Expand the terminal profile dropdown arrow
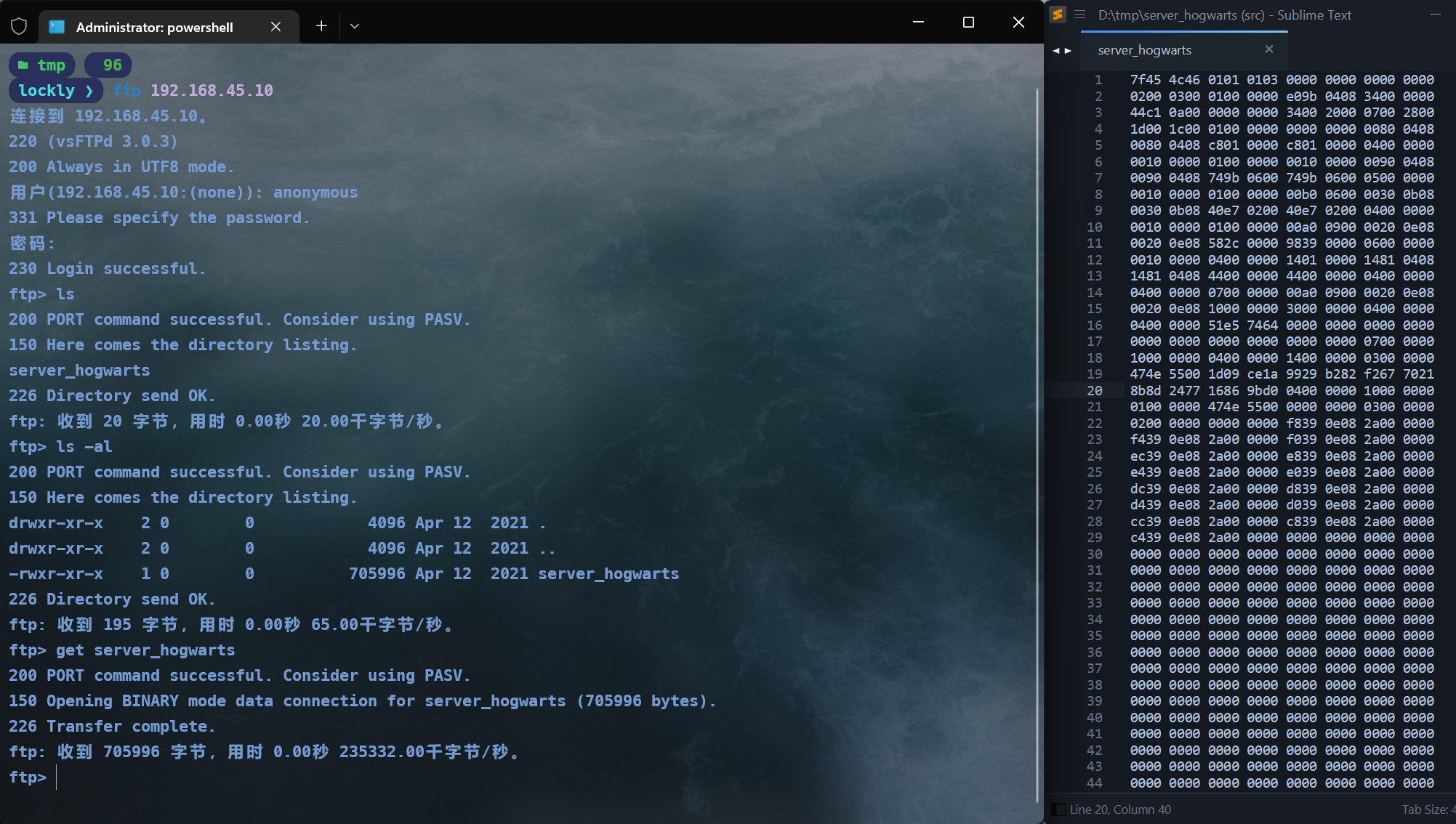 point(355,26)
